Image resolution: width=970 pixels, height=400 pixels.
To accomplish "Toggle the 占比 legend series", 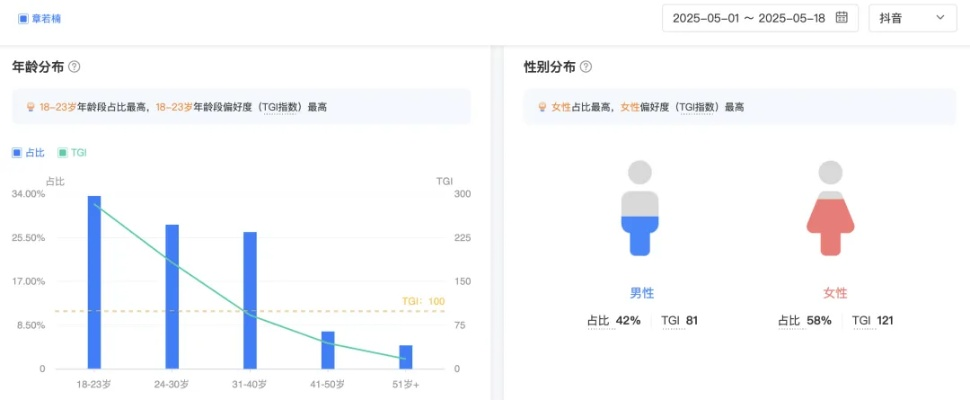I will pos(28,153).
